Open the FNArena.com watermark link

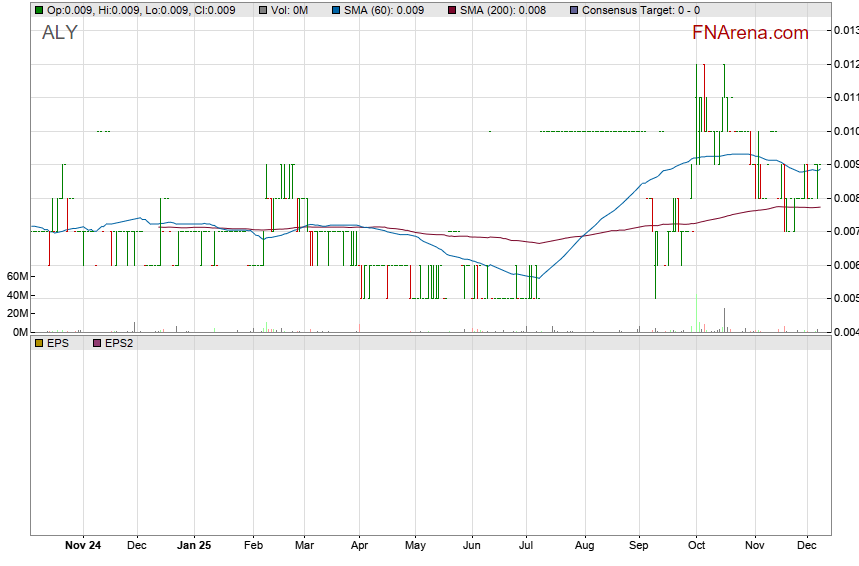pos(750,33)
